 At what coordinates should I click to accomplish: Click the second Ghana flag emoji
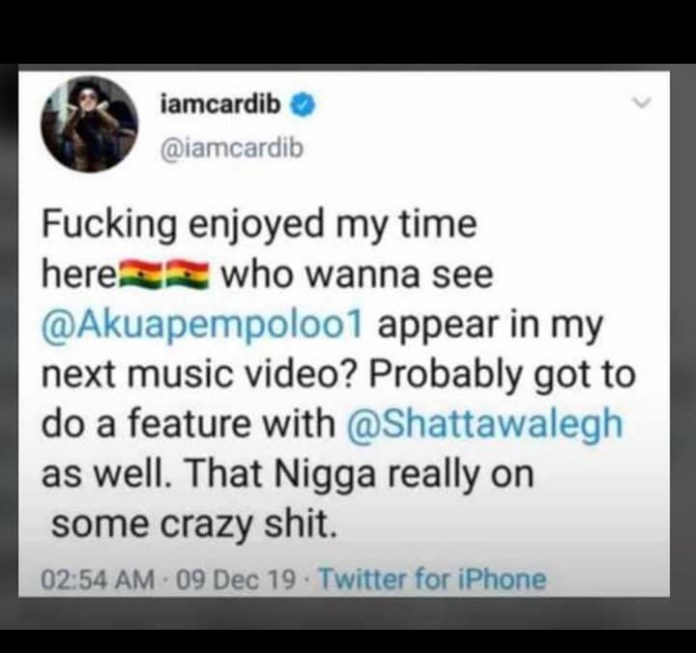(x=188, y=274)
